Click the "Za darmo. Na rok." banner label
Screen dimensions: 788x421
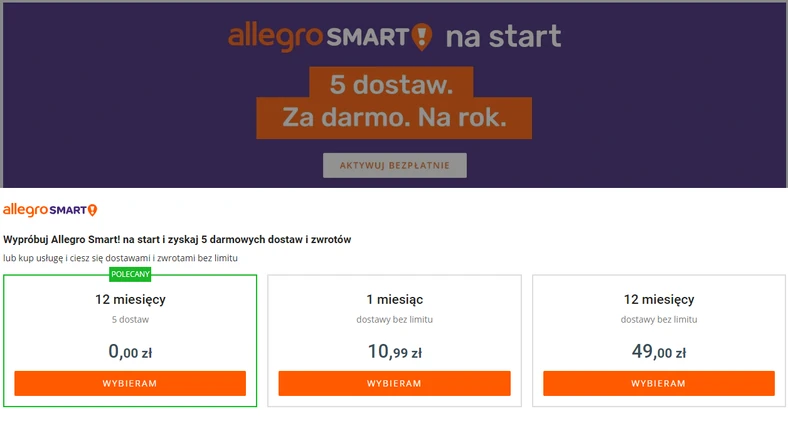click(394, 118)
